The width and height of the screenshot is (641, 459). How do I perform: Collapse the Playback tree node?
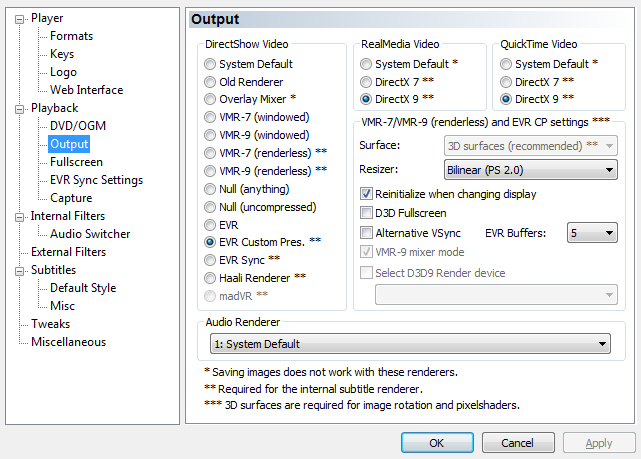19,110
